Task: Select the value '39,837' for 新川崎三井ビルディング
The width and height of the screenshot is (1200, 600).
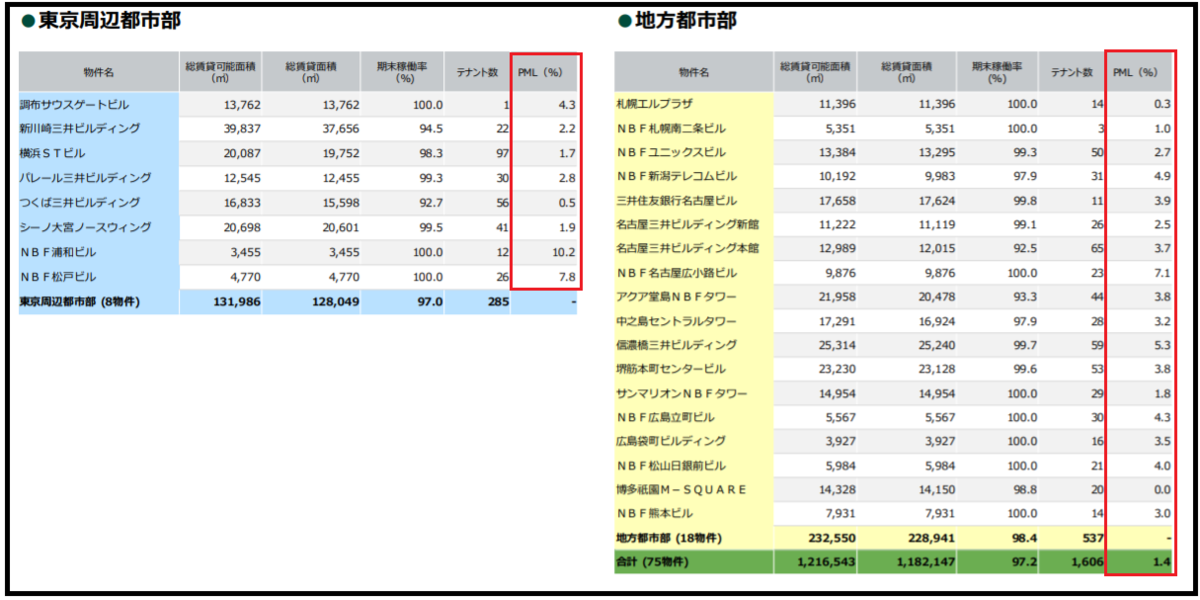Action: click(x=242, y=128)
